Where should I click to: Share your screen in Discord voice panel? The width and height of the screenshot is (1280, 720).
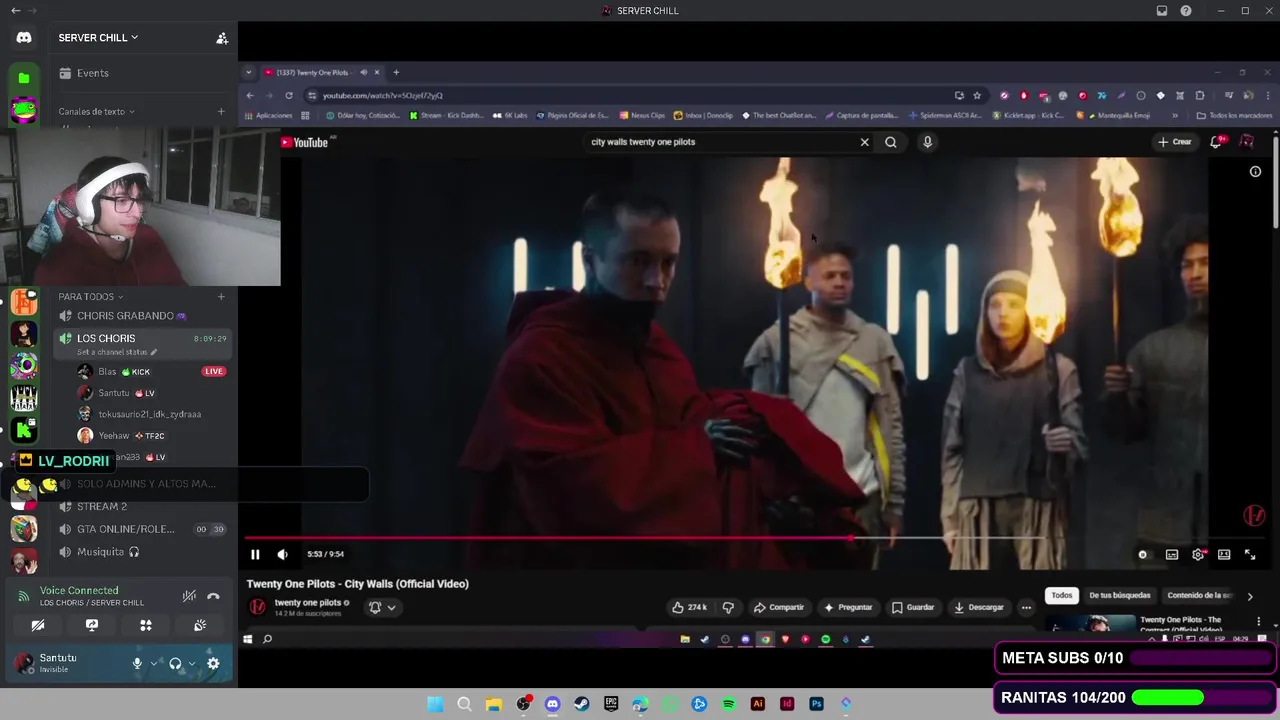coord(92,625)
